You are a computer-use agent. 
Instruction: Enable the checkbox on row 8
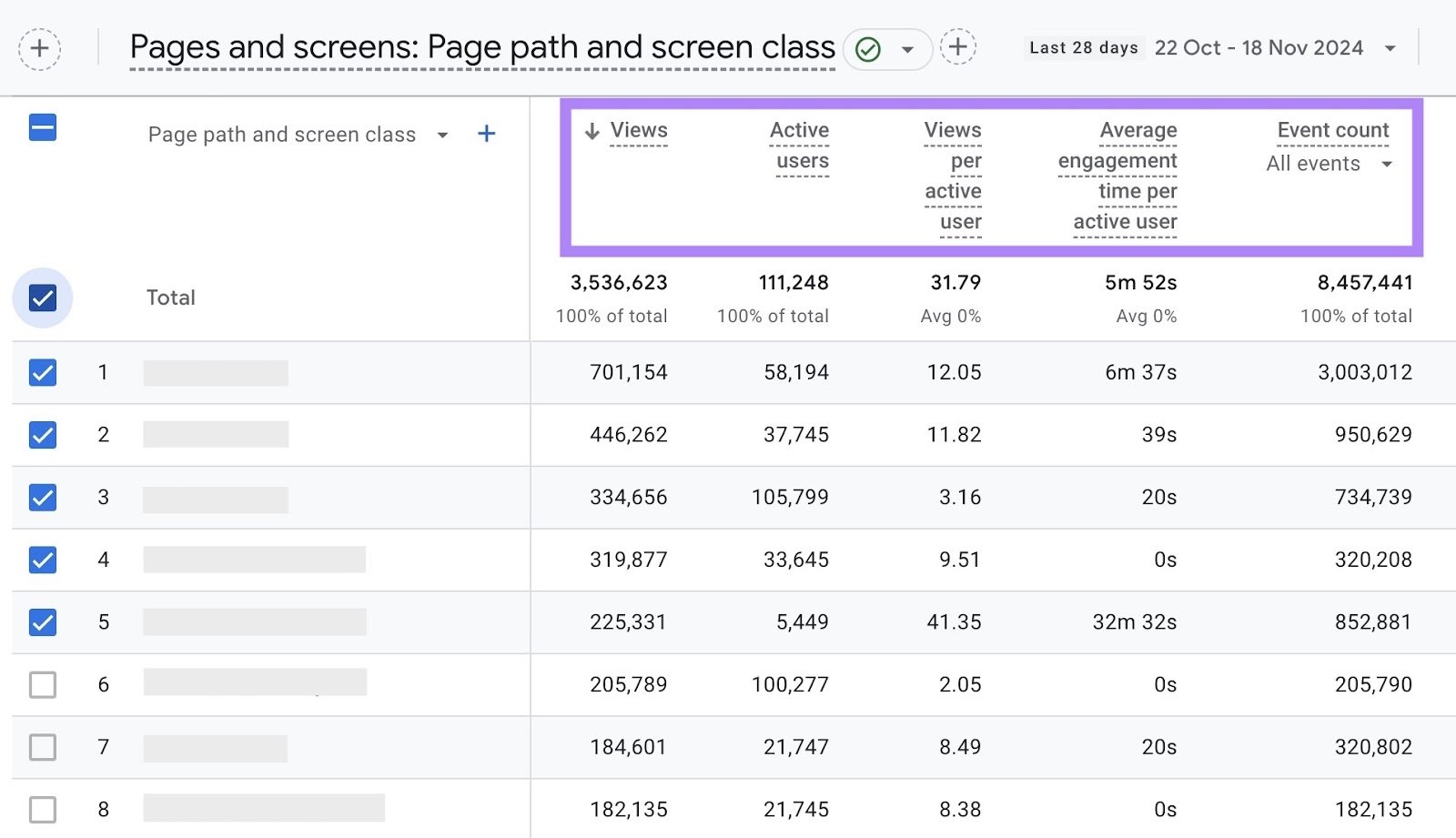(x=42, y=809)
